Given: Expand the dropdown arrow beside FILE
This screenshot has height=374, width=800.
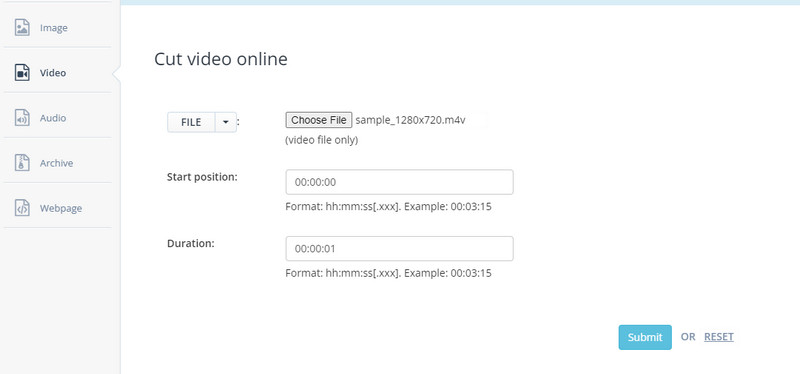Looking at the screenshot, I should click(226, 122).
